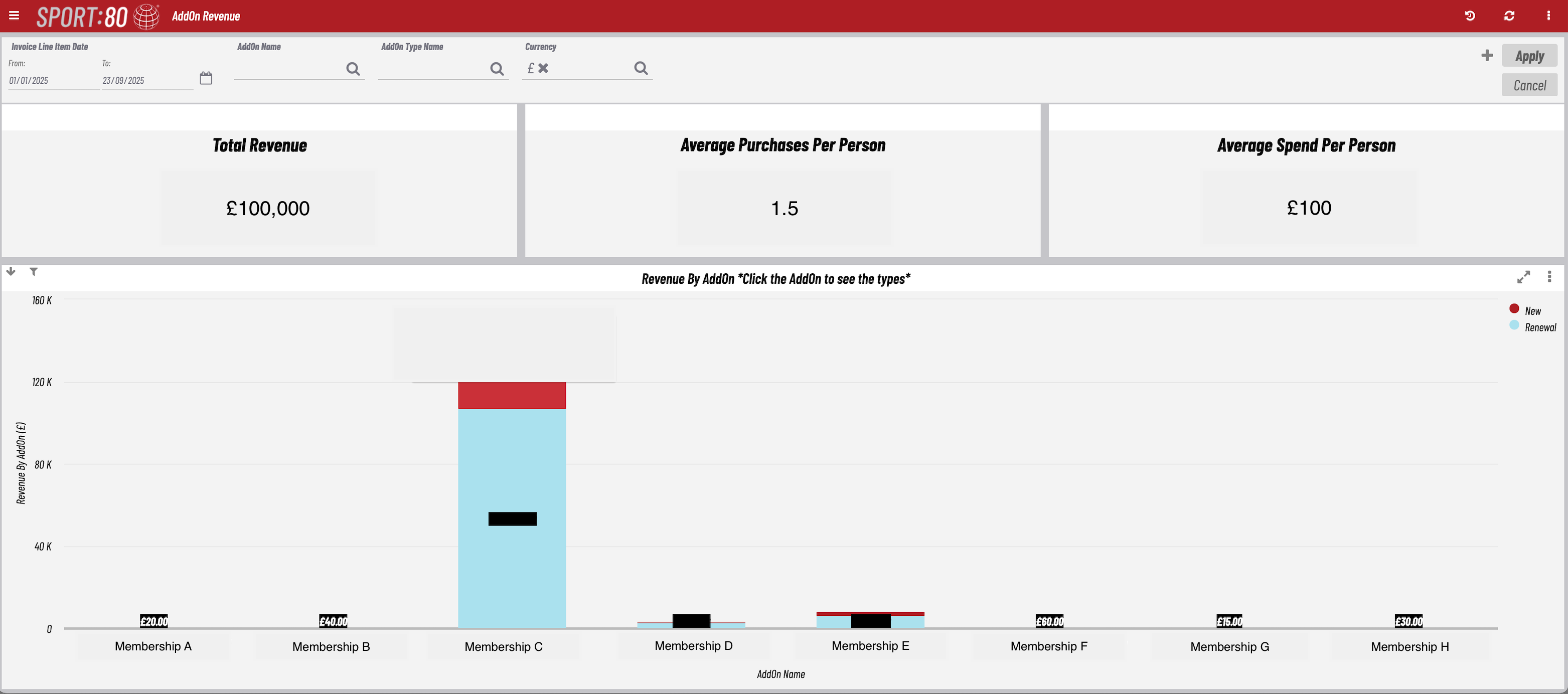The height and width of the screenshot is (694, 1568).
Task: Click the refresh icon in header
Action: click(1509, 16)
